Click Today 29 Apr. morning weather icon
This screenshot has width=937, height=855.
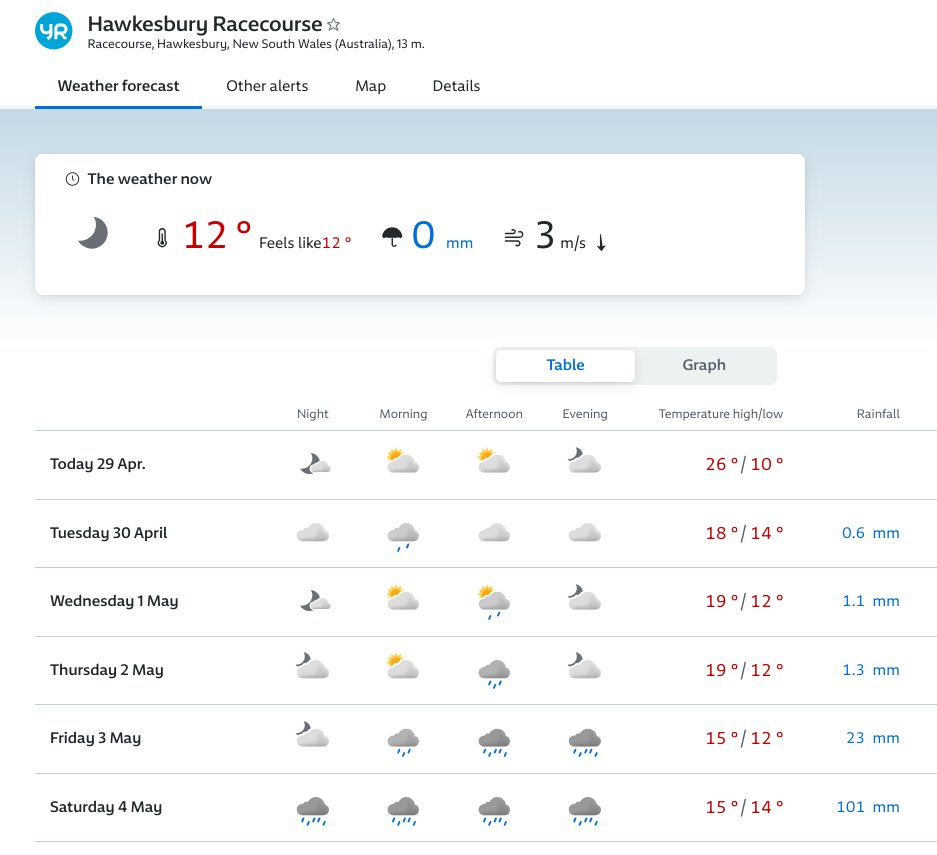(x=403, y=461)
